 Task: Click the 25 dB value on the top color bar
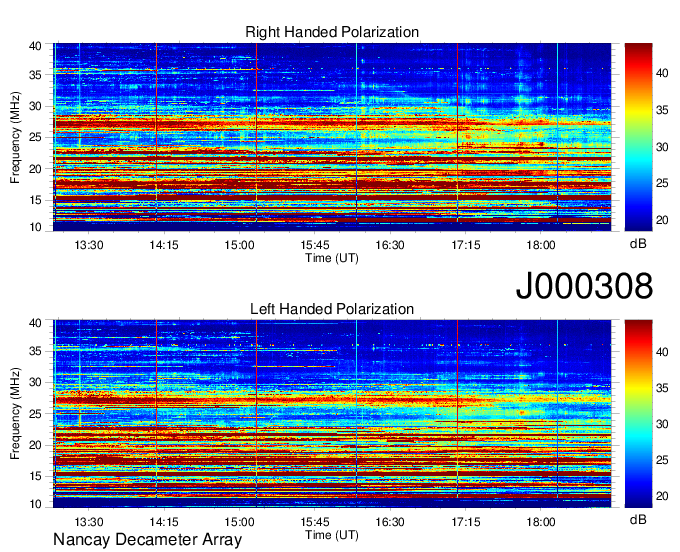tap(662, 183)
